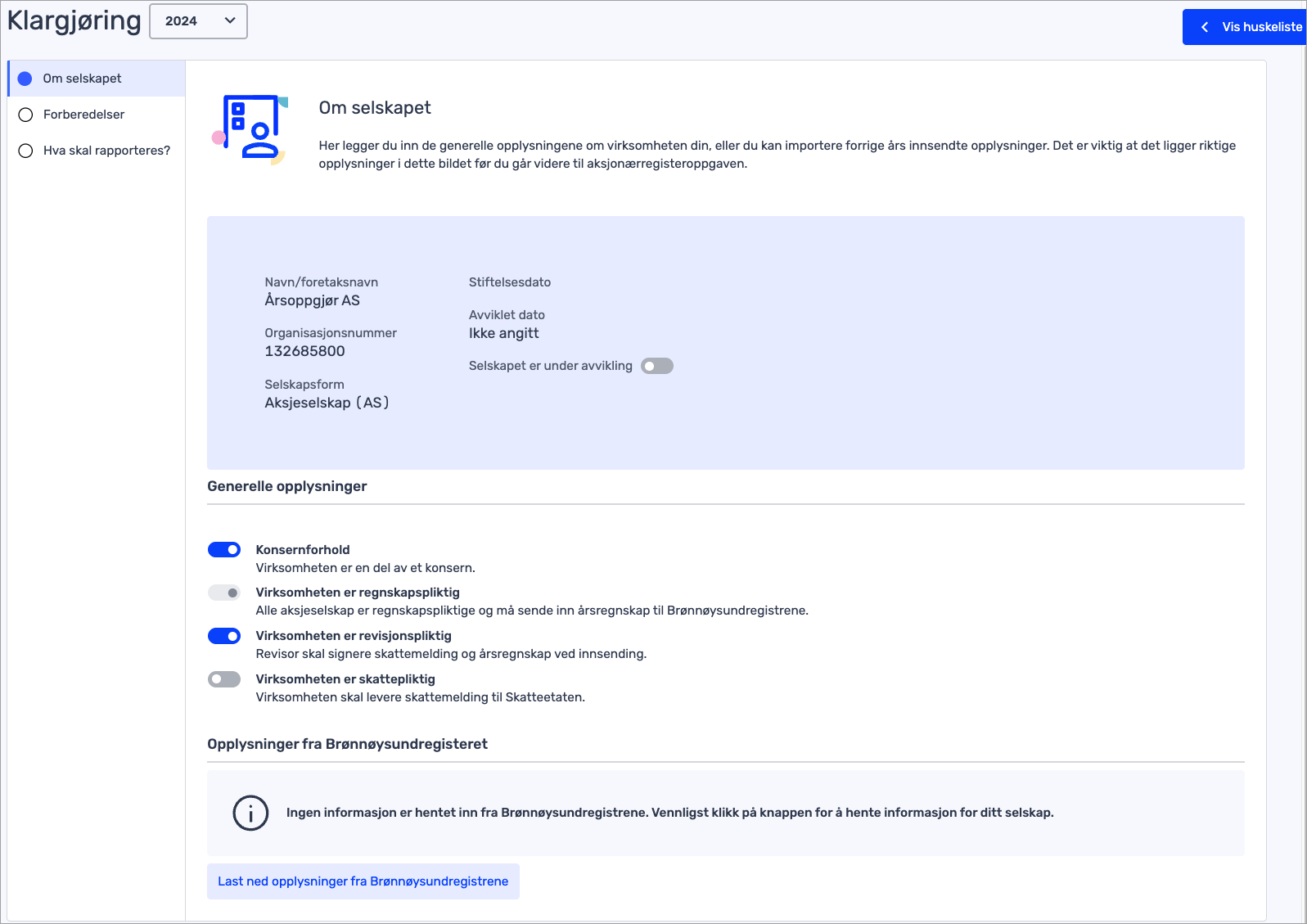Viewport: 1307px width, 924px height.
Task: Disable the Virksomheten er revisjonspliktig switch
Action: [x=223, y=636]
